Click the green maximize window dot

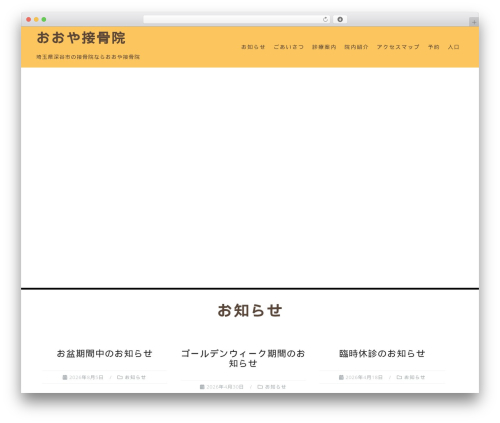coord(44,20)
